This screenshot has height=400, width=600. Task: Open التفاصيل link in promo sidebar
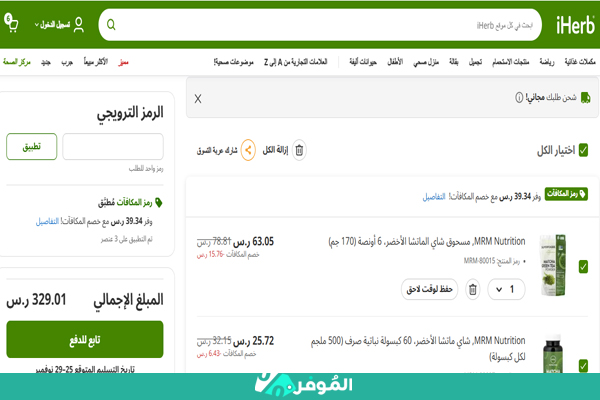pyautogui.click(x=47, y=221)
